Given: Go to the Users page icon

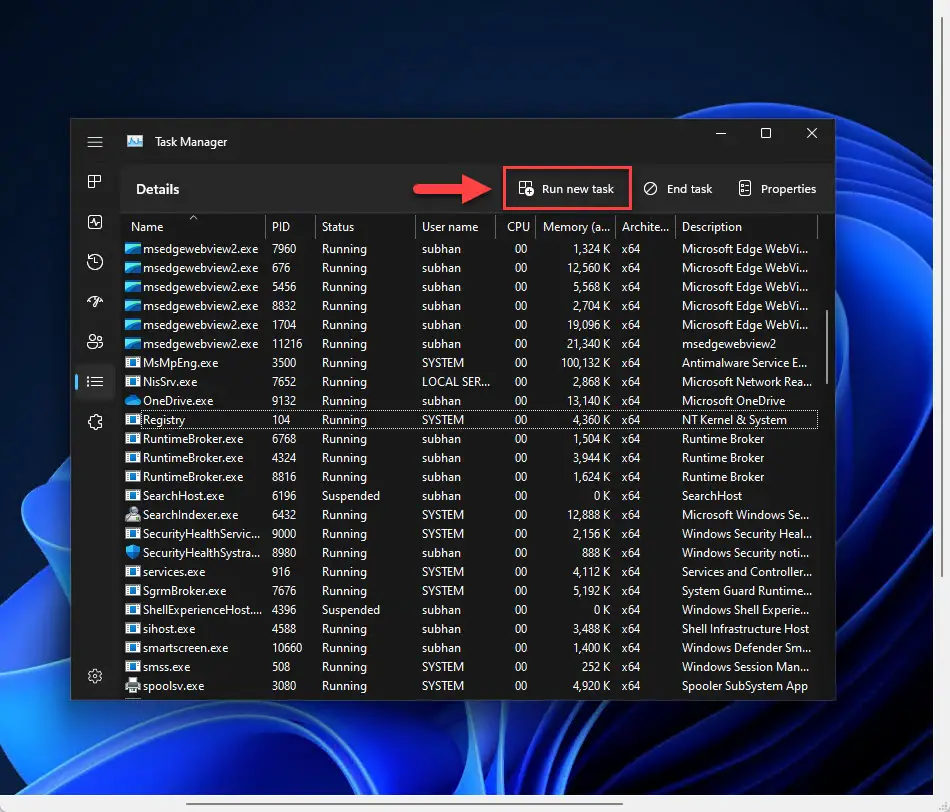Looking at the screenshot, I should 95,342.
